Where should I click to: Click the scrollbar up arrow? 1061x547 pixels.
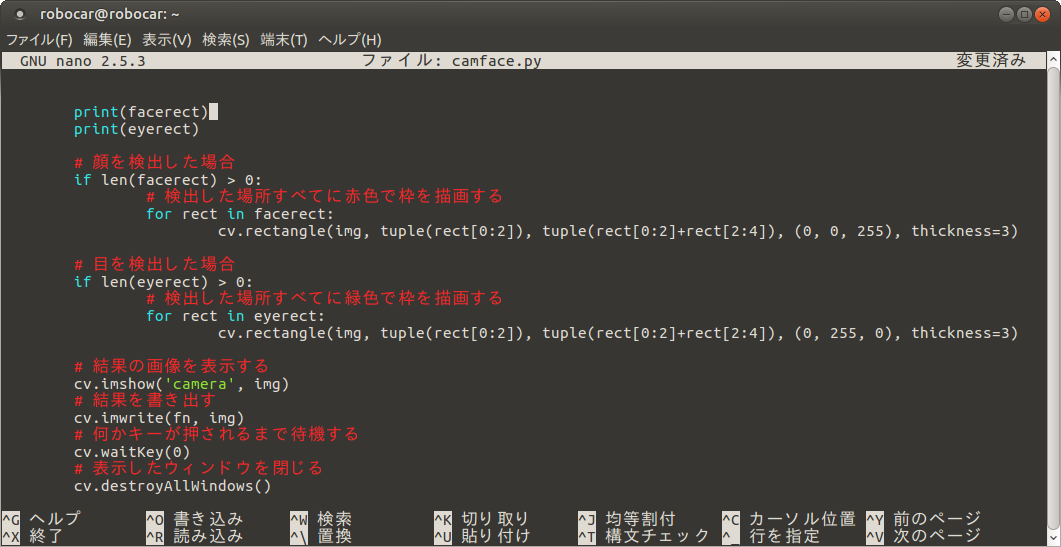point(1053,60)
